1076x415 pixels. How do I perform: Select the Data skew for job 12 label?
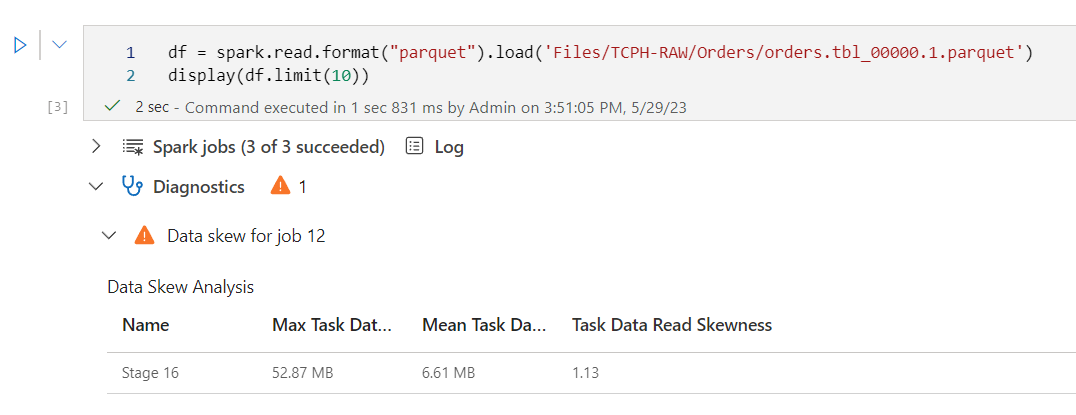point(245,236)
